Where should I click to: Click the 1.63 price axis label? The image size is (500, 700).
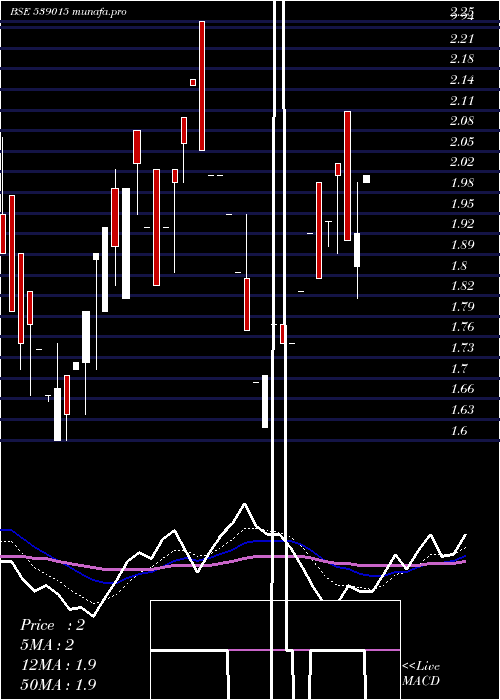(462, 410)
